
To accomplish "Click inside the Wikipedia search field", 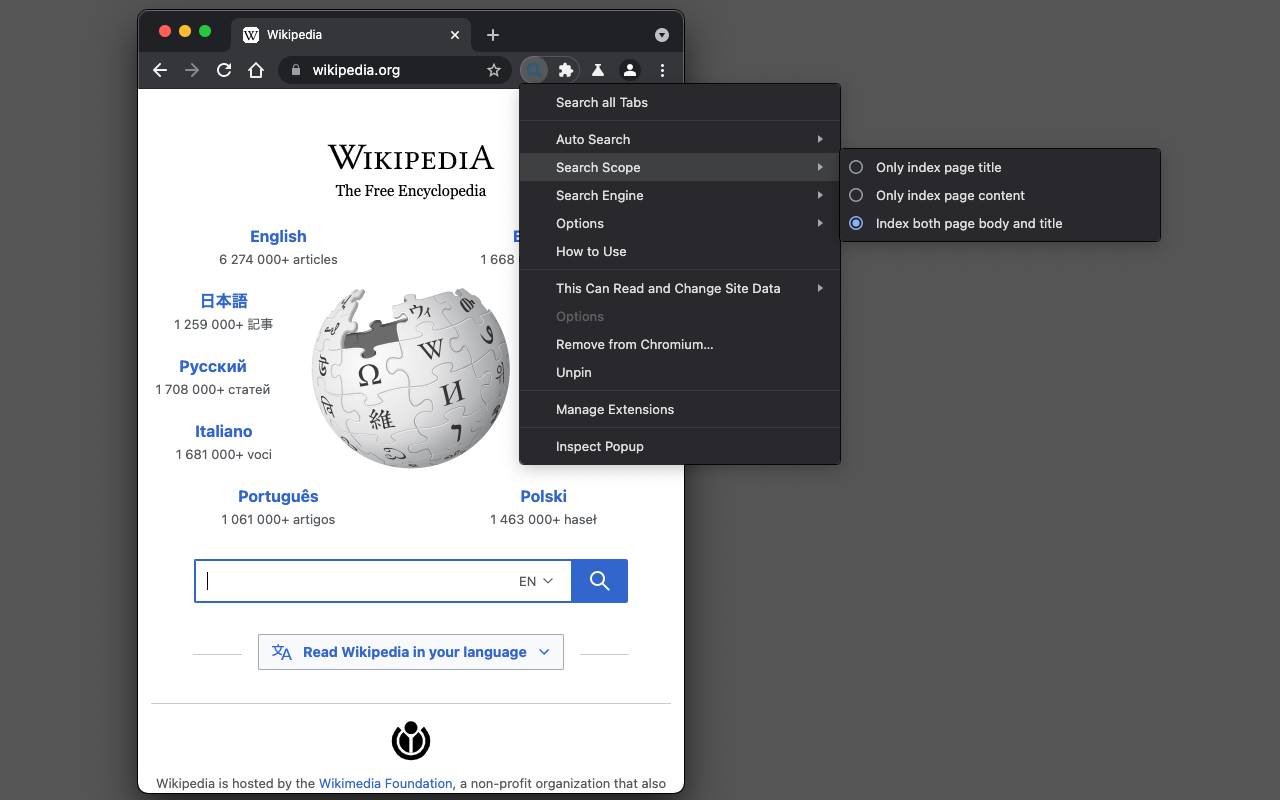I will [x=350, y=580].
